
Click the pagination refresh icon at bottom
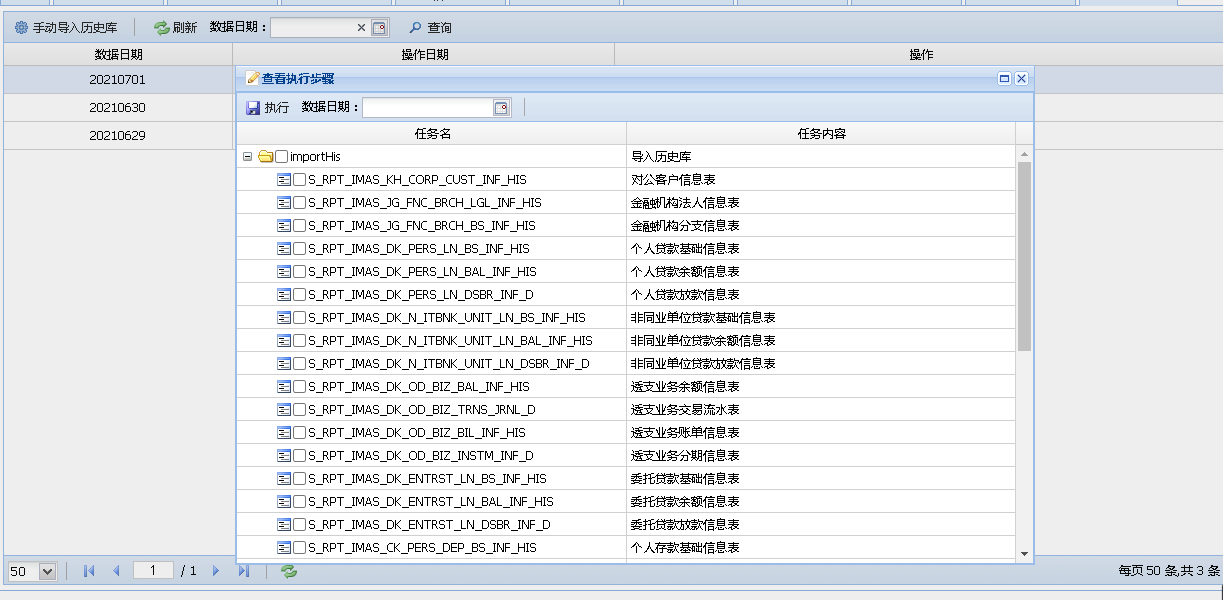pyautogui.click(x=289, y=571)
